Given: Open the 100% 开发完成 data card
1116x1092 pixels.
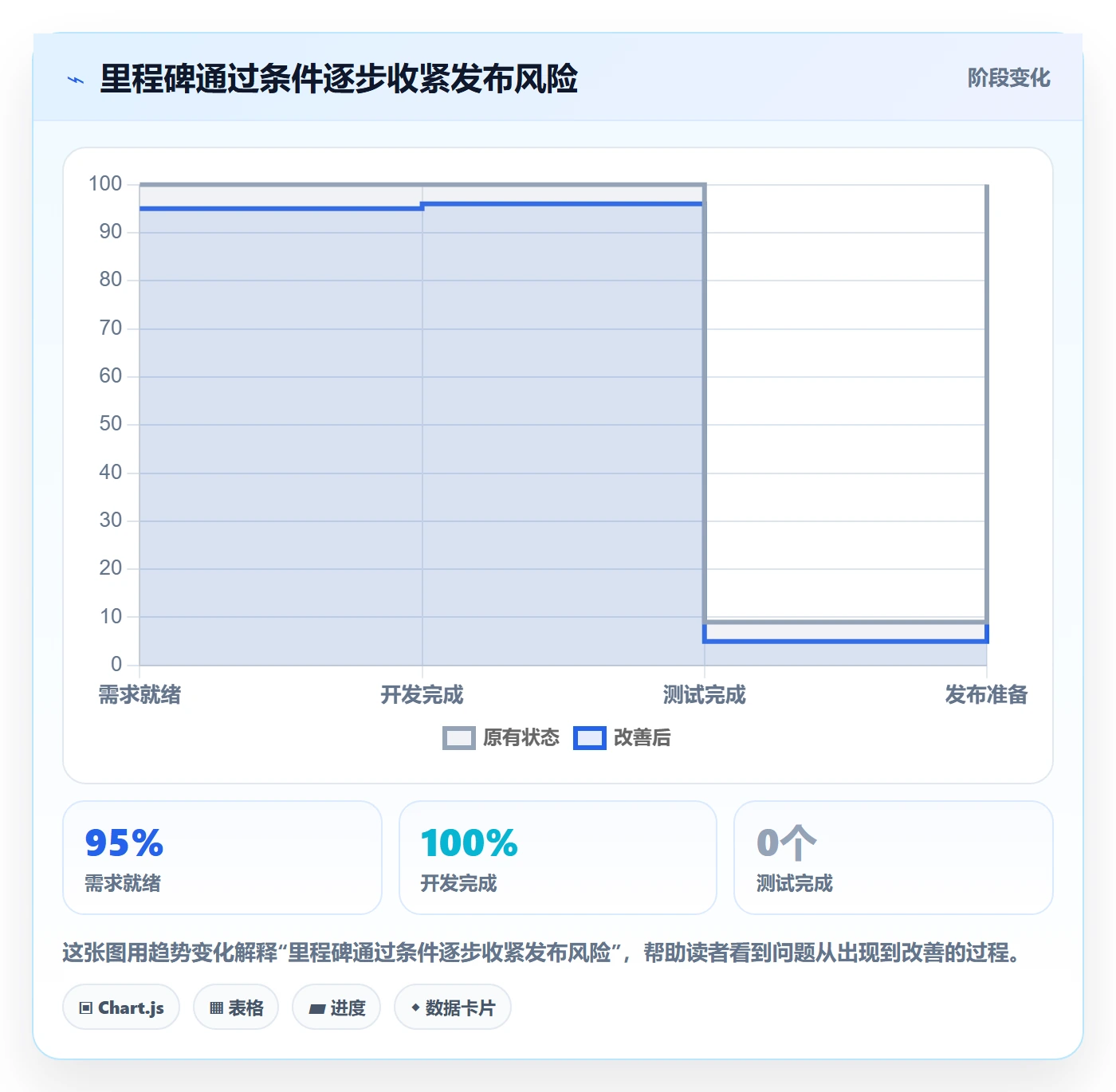Looking at the screenshot, I should pos(558,858).
